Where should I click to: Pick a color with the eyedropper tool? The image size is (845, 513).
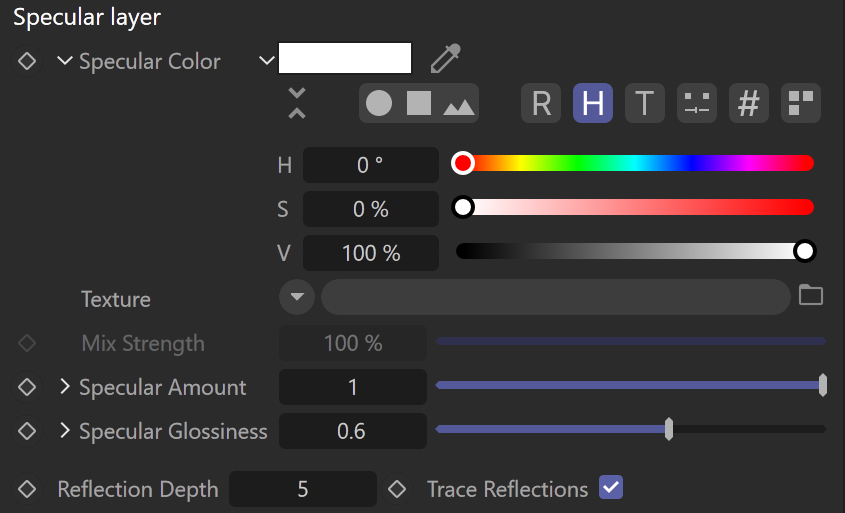coord(446,58)
